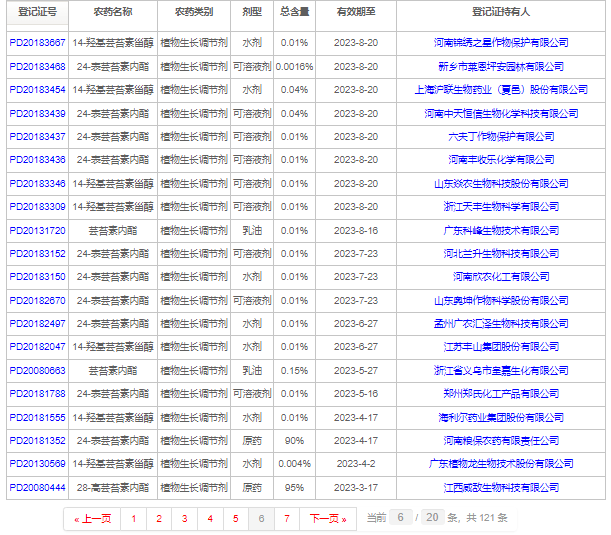Open holder 江苏丰山集团股份有限公司

point(501,347)
